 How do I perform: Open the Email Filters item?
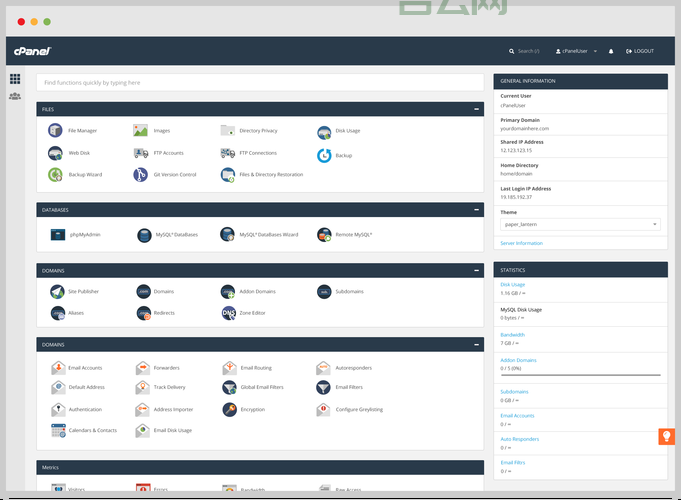click(340, 387)
